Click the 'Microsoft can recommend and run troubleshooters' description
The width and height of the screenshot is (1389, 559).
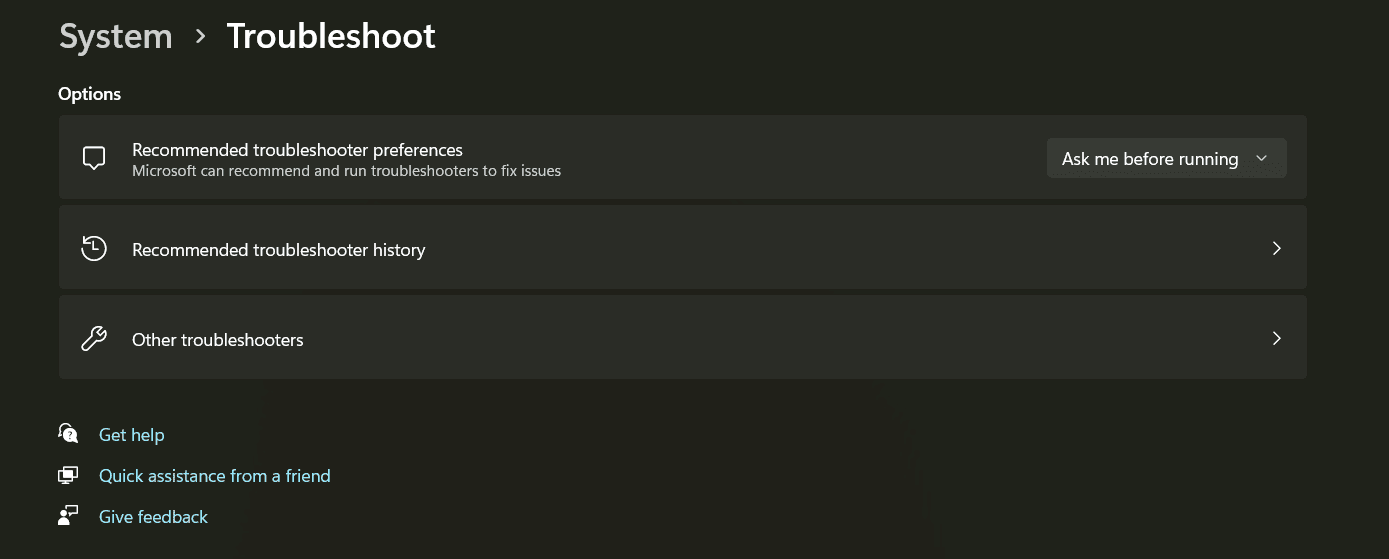coord(346,171)
